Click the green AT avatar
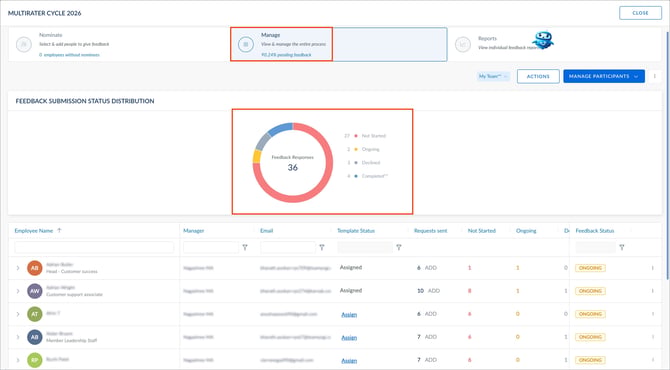 coord(35,314)
